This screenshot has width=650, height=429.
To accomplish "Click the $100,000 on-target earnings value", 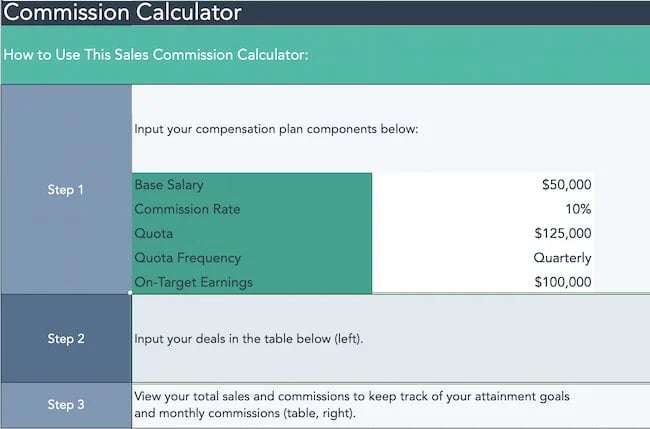I will [x=563, y=282].
